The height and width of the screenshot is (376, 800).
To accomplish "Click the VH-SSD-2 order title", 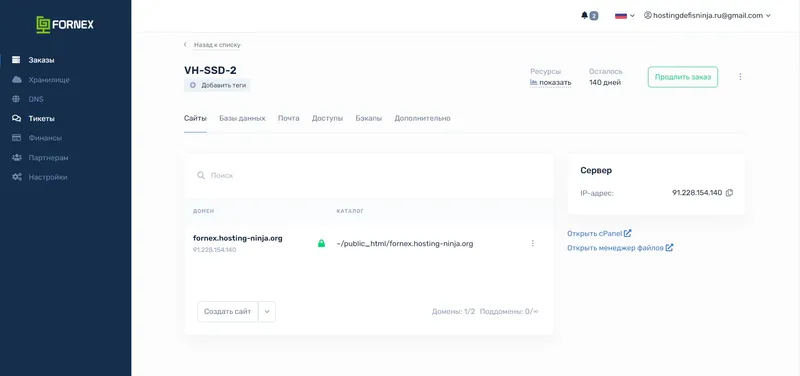I will pos(210,70).
